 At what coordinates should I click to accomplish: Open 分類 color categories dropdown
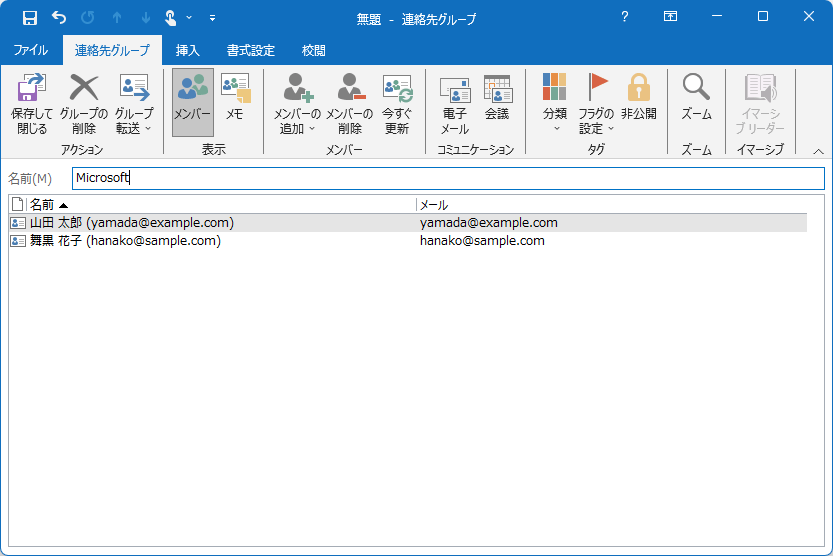[x=555, y=104]
